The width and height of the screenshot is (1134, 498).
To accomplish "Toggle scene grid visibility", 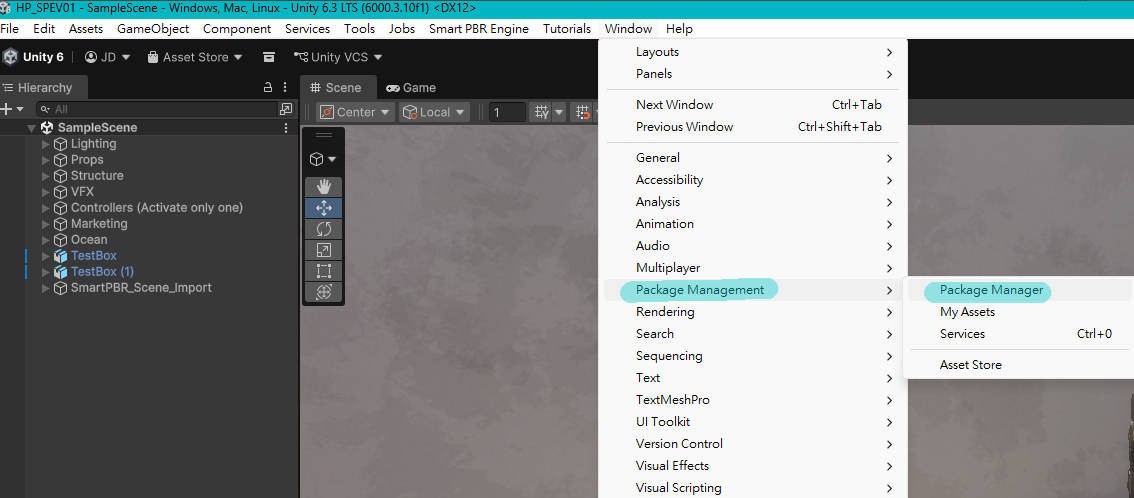I will click(540, 112).
